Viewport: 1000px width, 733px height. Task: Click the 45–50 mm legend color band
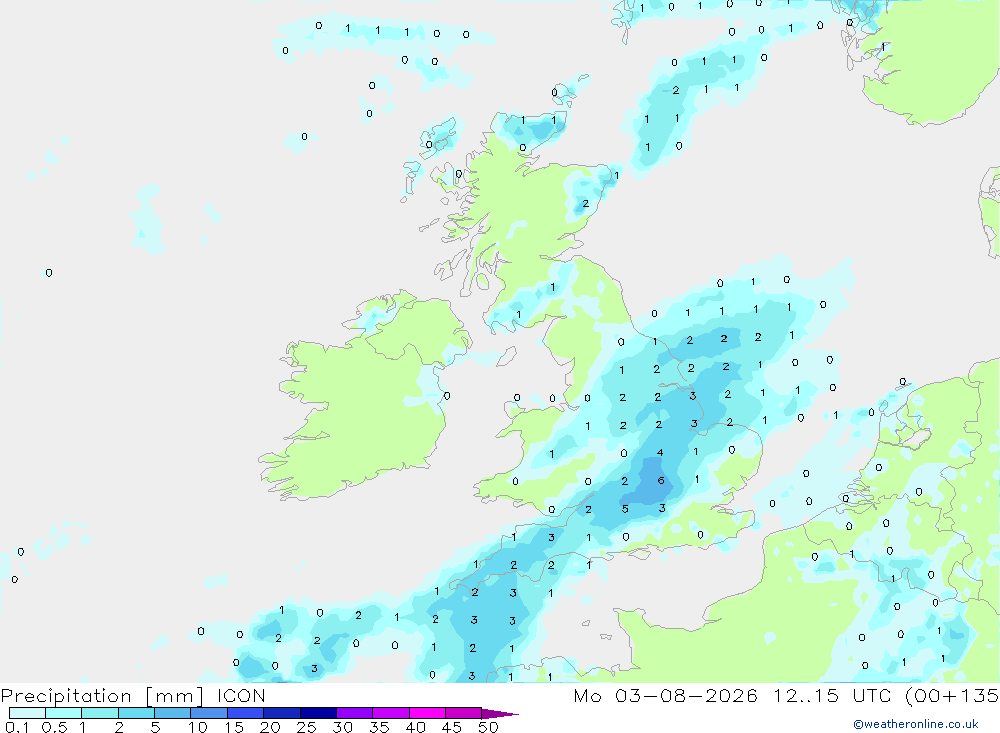[464, 713]
